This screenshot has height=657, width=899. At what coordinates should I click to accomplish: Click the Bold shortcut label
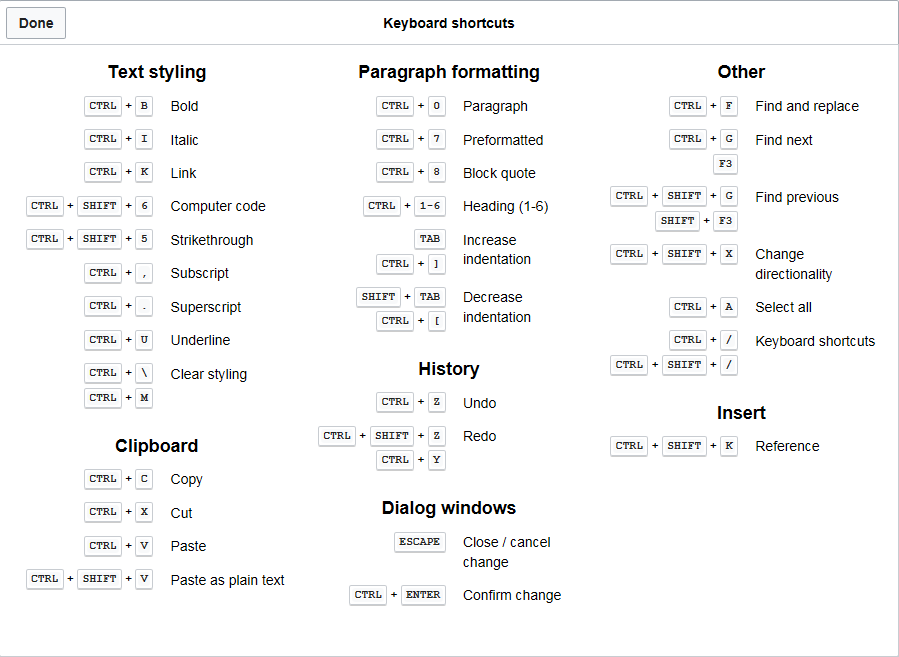[185, 106]
